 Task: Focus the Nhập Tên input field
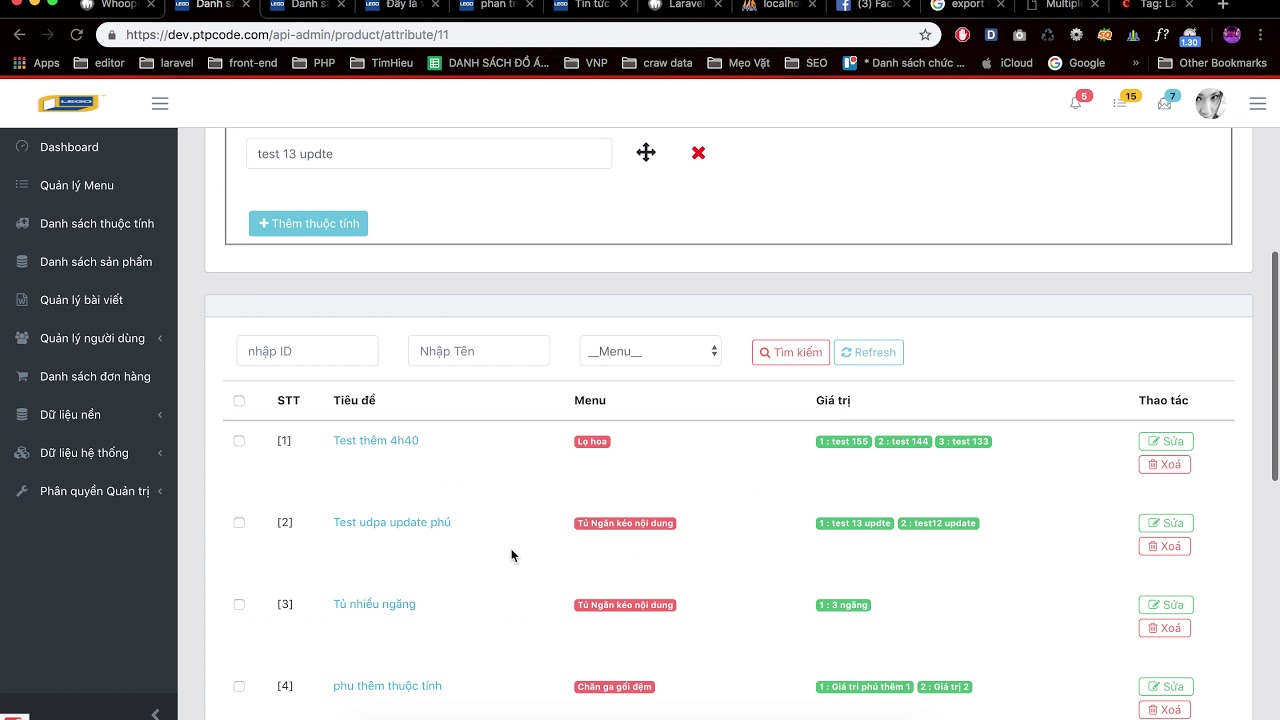coord(479,351)
